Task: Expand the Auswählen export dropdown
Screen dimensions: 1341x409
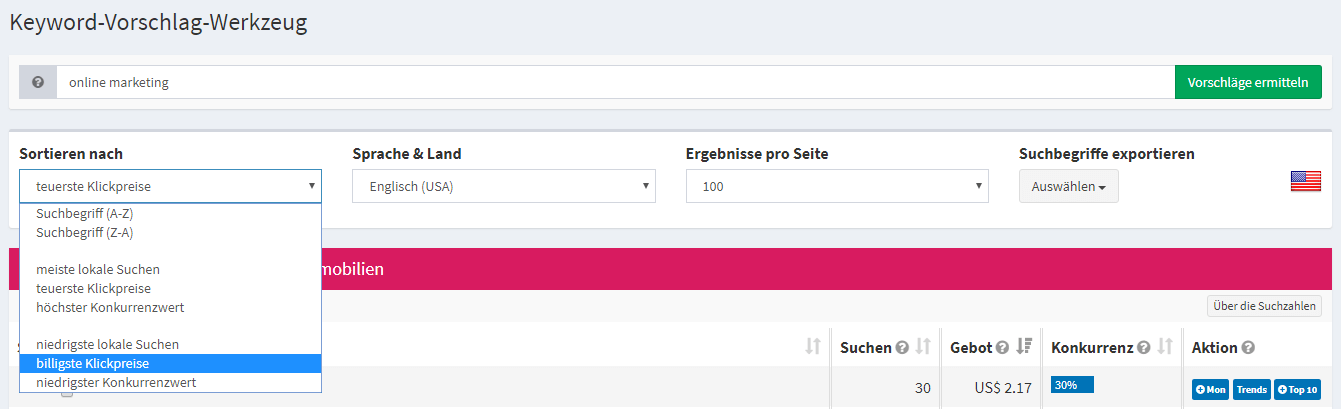Action: tap(1068, 186)
